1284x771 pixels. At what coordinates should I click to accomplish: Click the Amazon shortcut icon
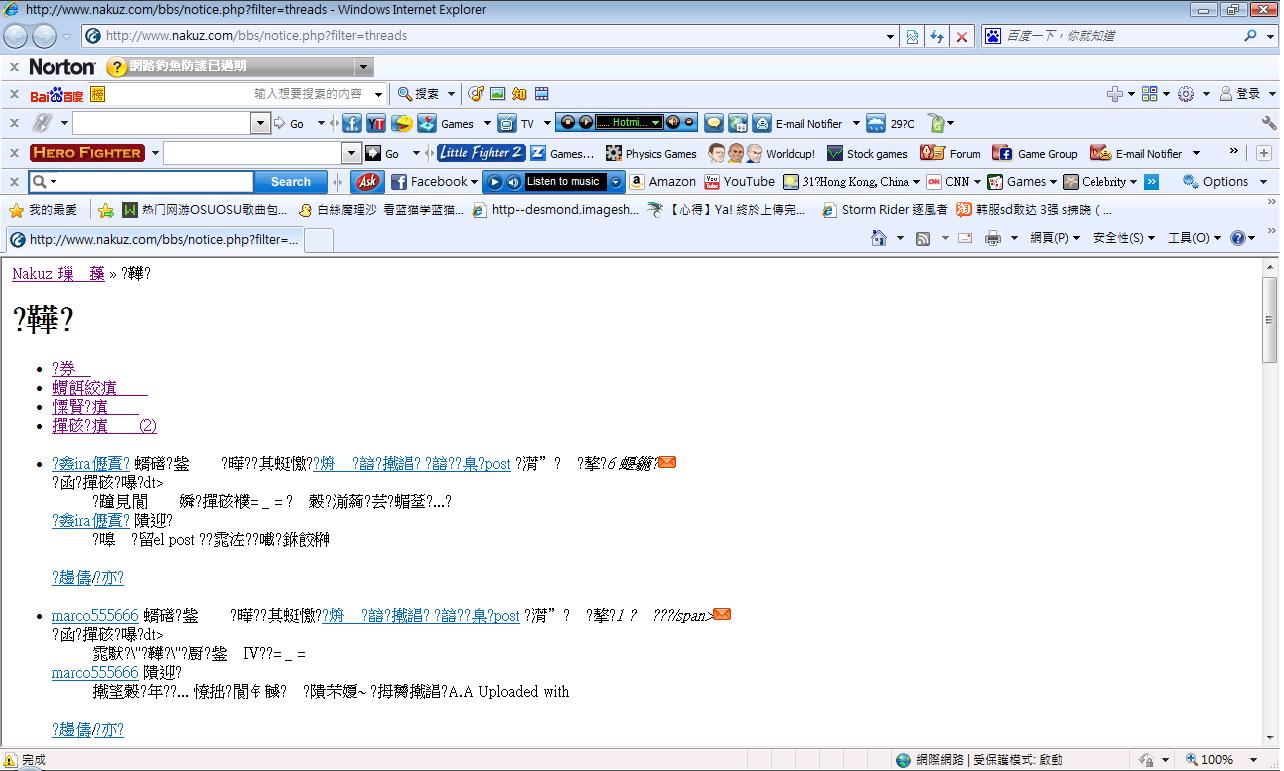pyautogui.click(x=637, y=182)
